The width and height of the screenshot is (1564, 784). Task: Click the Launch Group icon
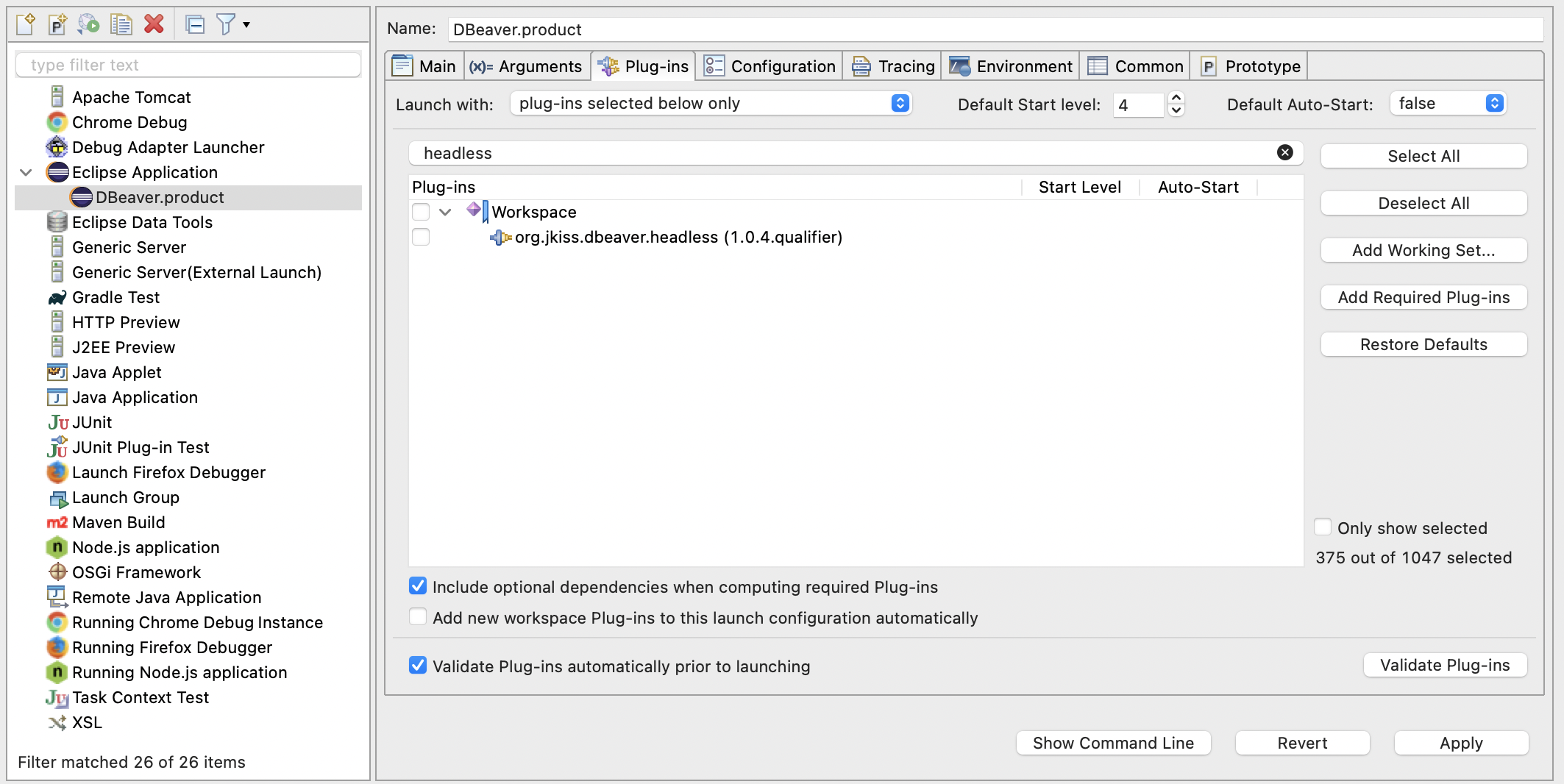[58, 499]
